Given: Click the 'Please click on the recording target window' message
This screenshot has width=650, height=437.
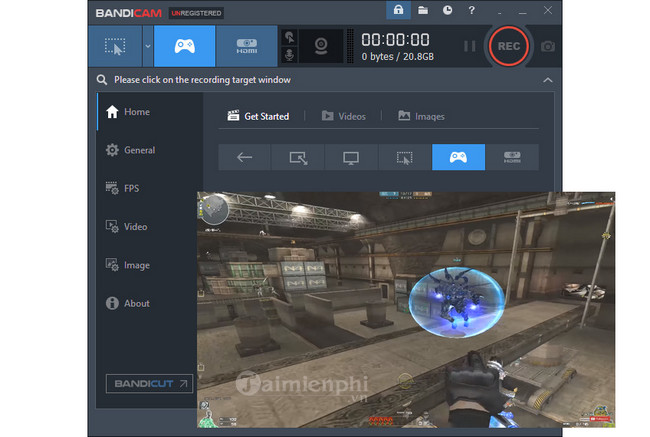Looking at the screenshot, I should [x=202, y=80].
